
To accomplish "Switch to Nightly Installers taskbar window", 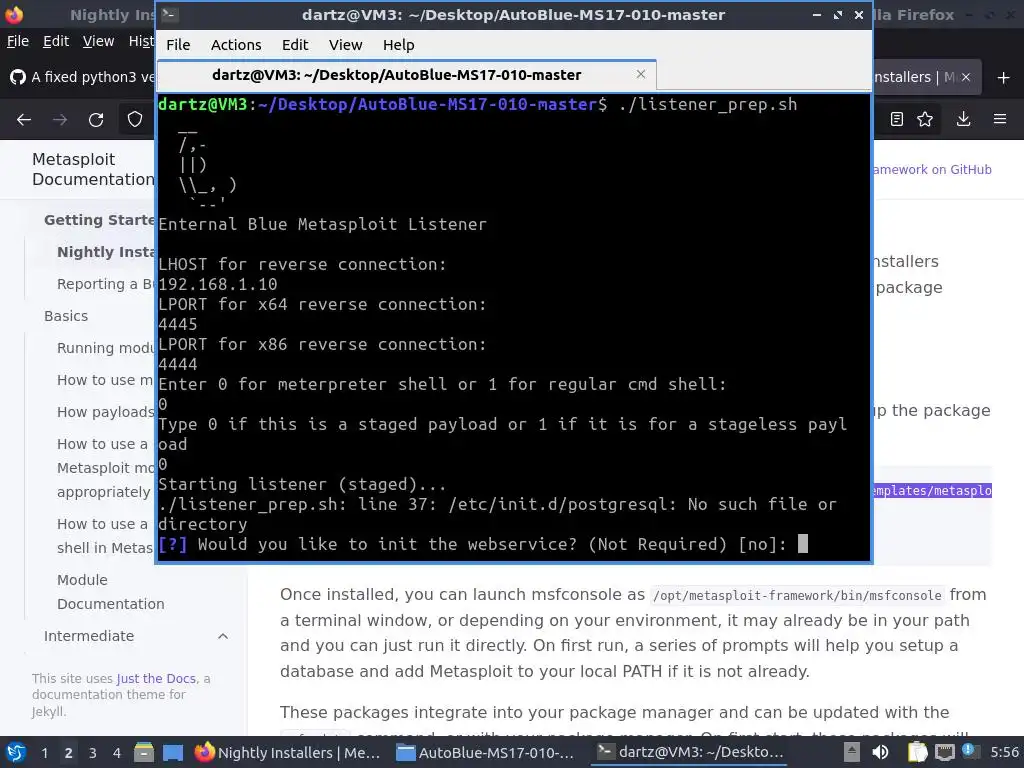I will coord(288,752).
